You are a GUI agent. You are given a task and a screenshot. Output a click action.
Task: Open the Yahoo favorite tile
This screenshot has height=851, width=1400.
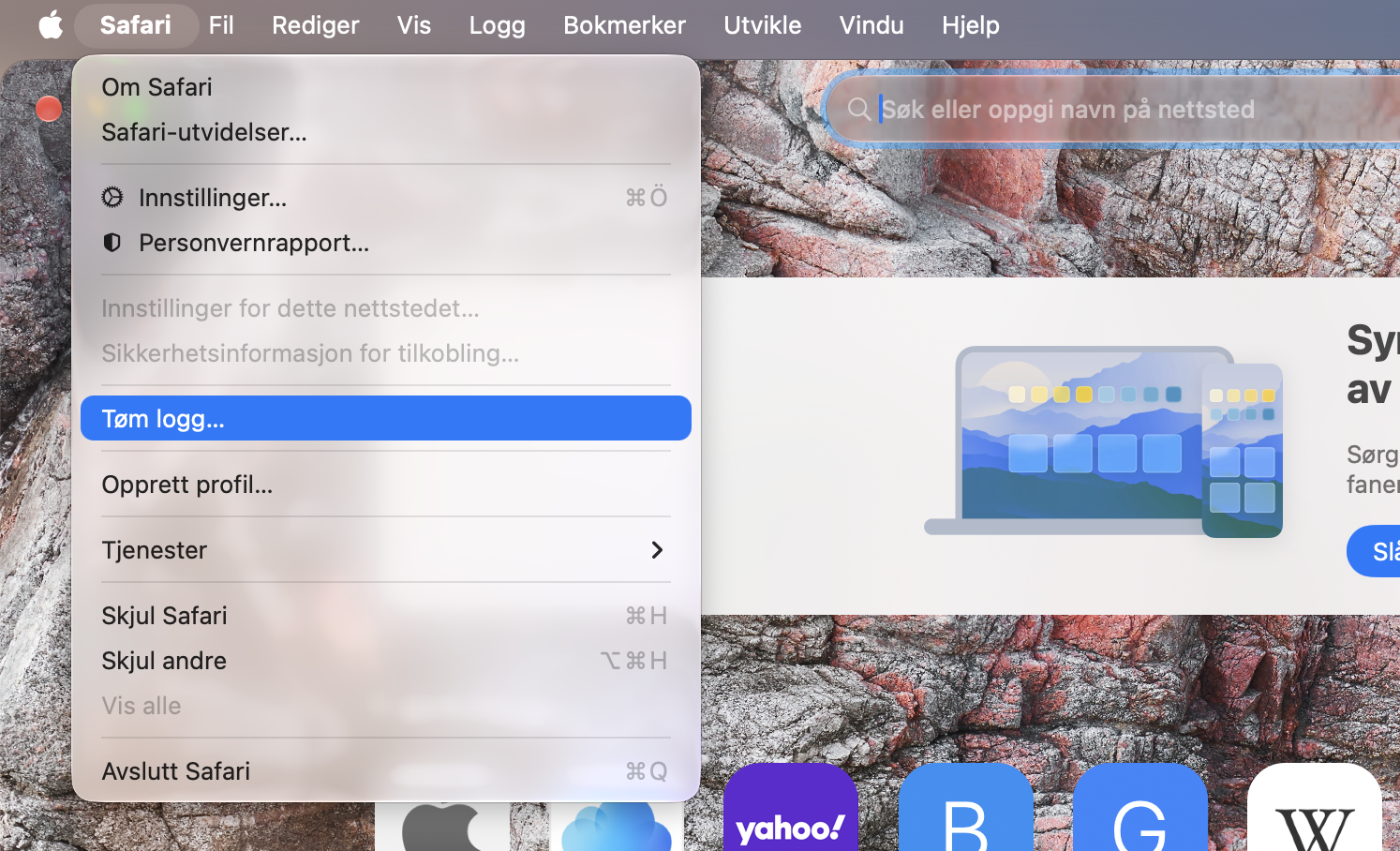(x=791, y=807)
